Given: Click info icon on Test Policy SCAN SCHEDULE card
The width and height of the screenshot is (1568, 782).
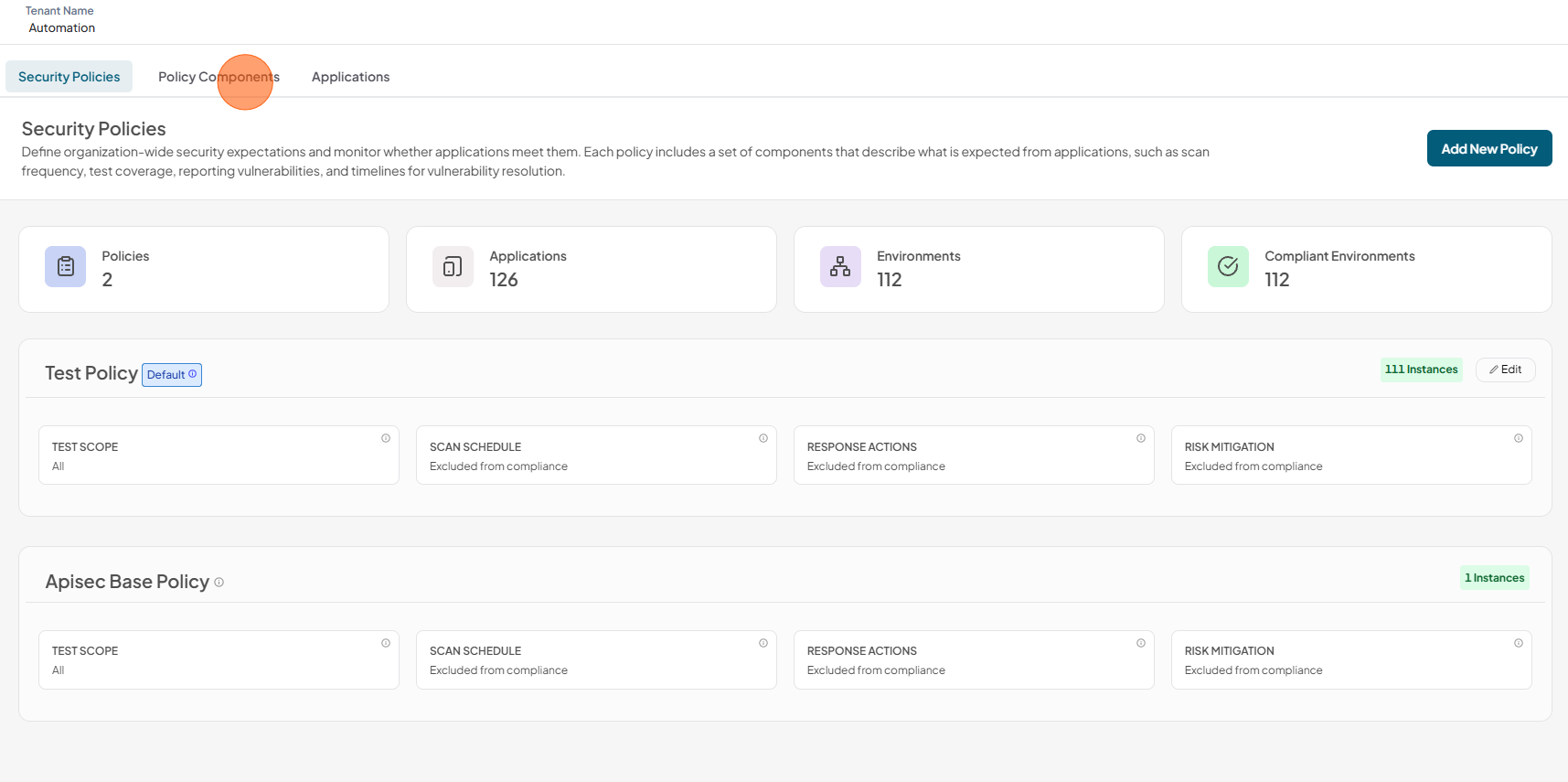Looking at the screenshot, I should 763,438.
